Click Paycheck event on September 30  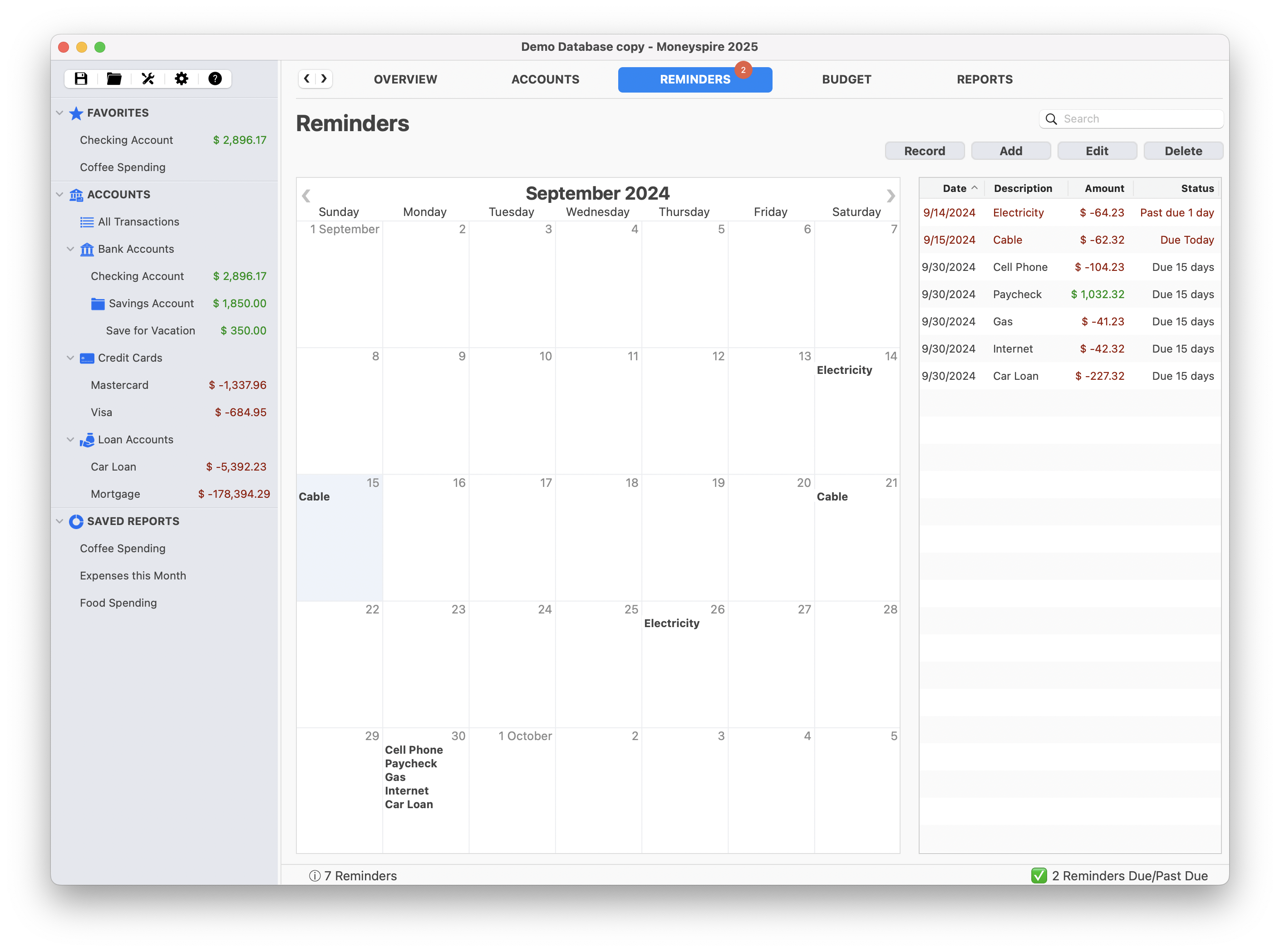pos(411,764)
